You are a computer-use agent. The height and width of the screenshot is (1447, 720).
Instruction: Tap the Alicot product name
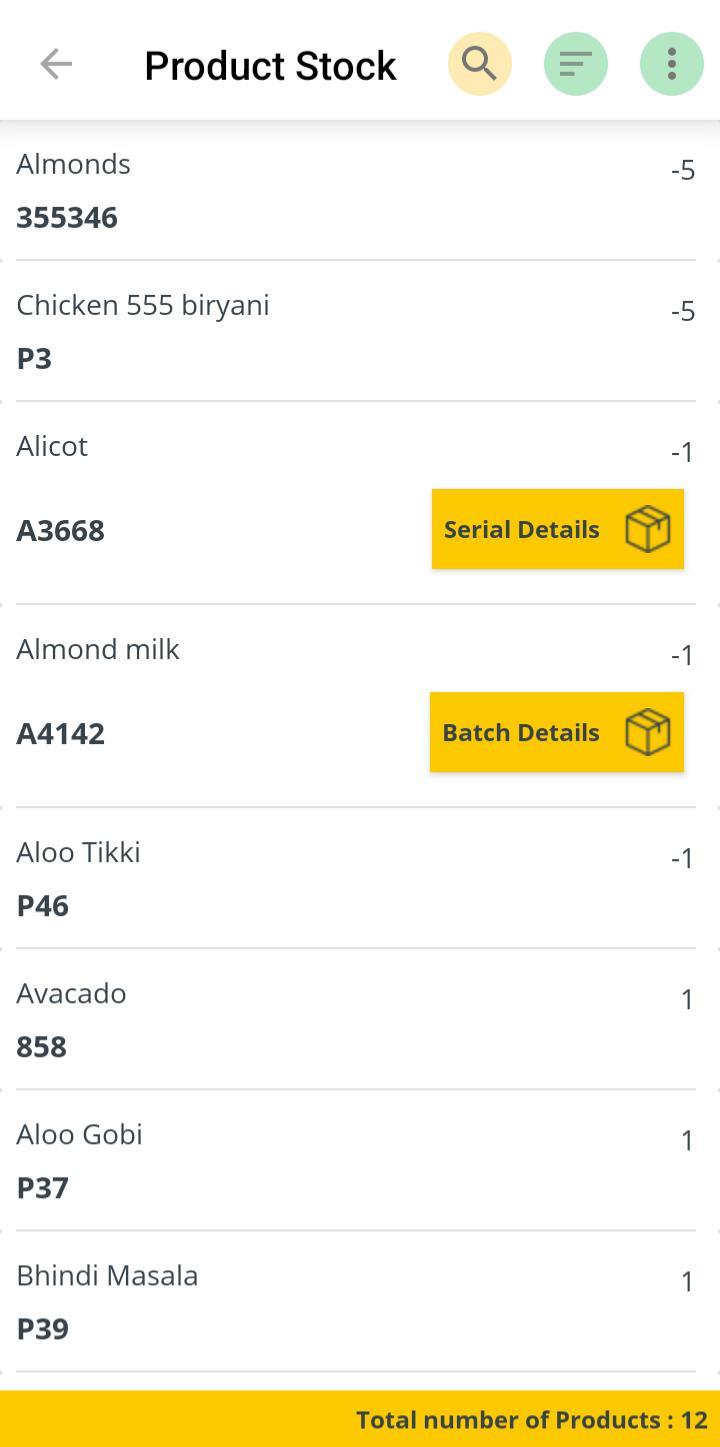point(52,446)
